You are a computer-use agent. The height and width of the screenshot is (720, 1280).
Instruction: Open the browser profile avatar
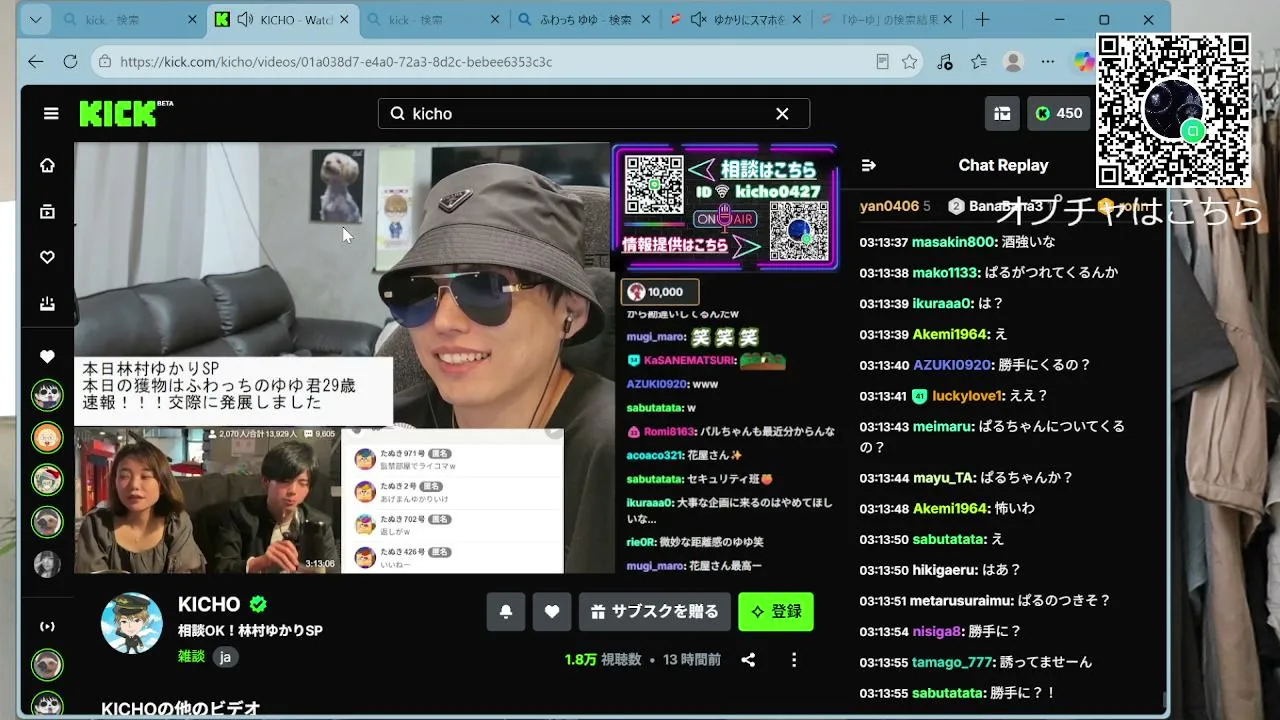[1013, 62]
